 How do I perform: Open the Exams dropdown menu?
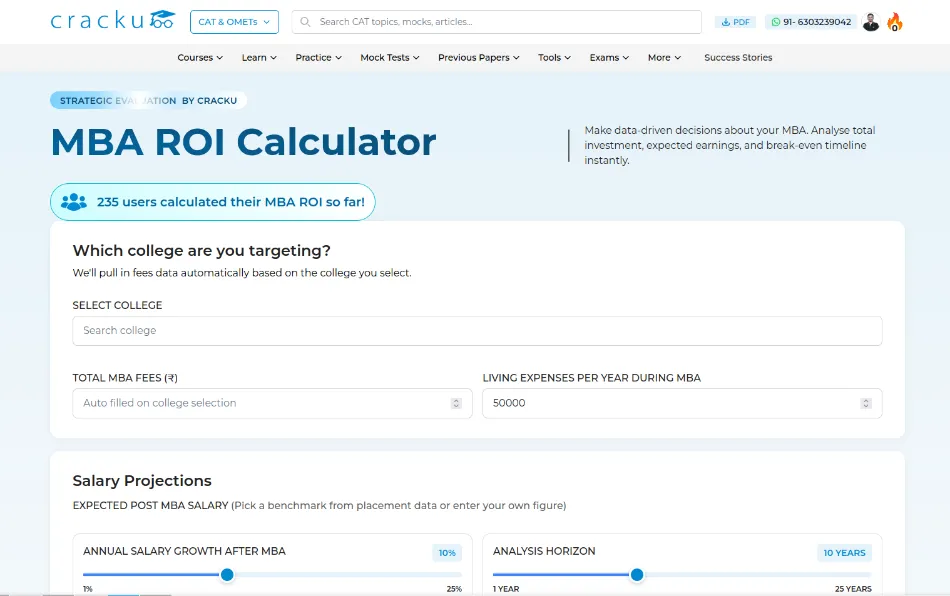[610, 58]
